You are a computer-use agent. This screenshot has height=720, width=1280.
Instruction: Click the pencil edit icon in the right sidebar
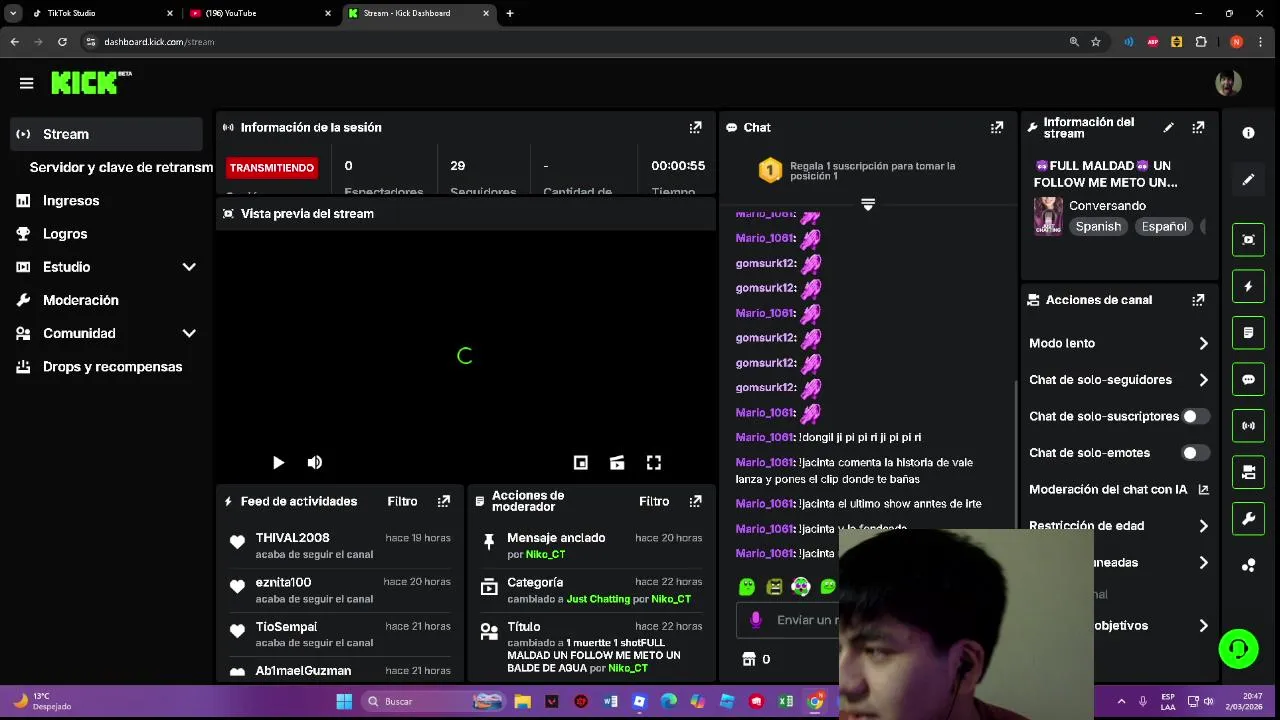pyautogui.click(x=1248, y=180)
